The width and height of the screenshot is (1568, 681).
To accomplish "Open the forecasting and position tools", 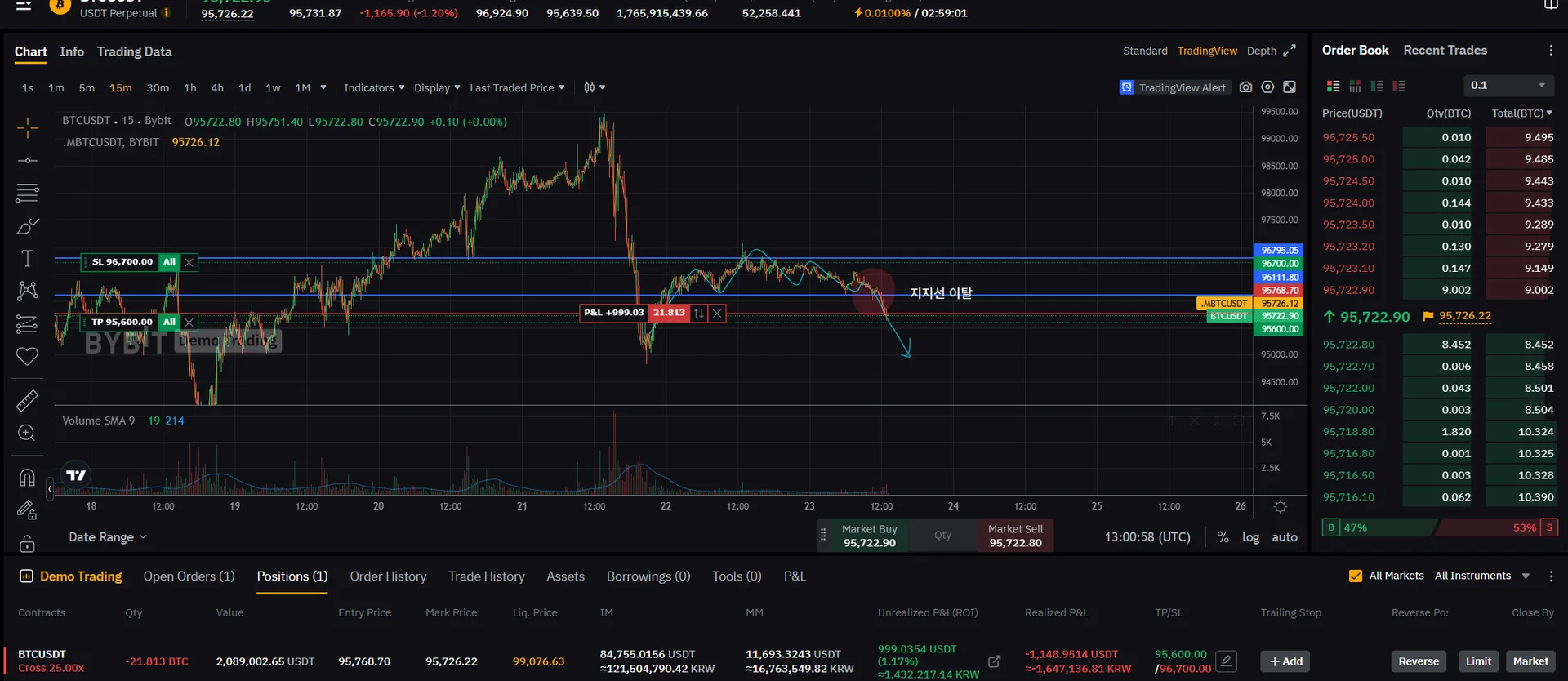I will coord(27,324).
